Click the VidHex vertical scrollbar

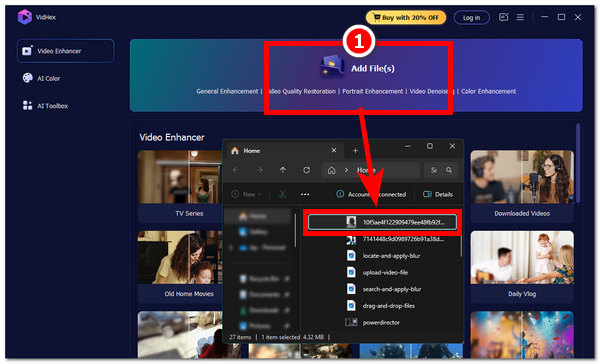578,163
